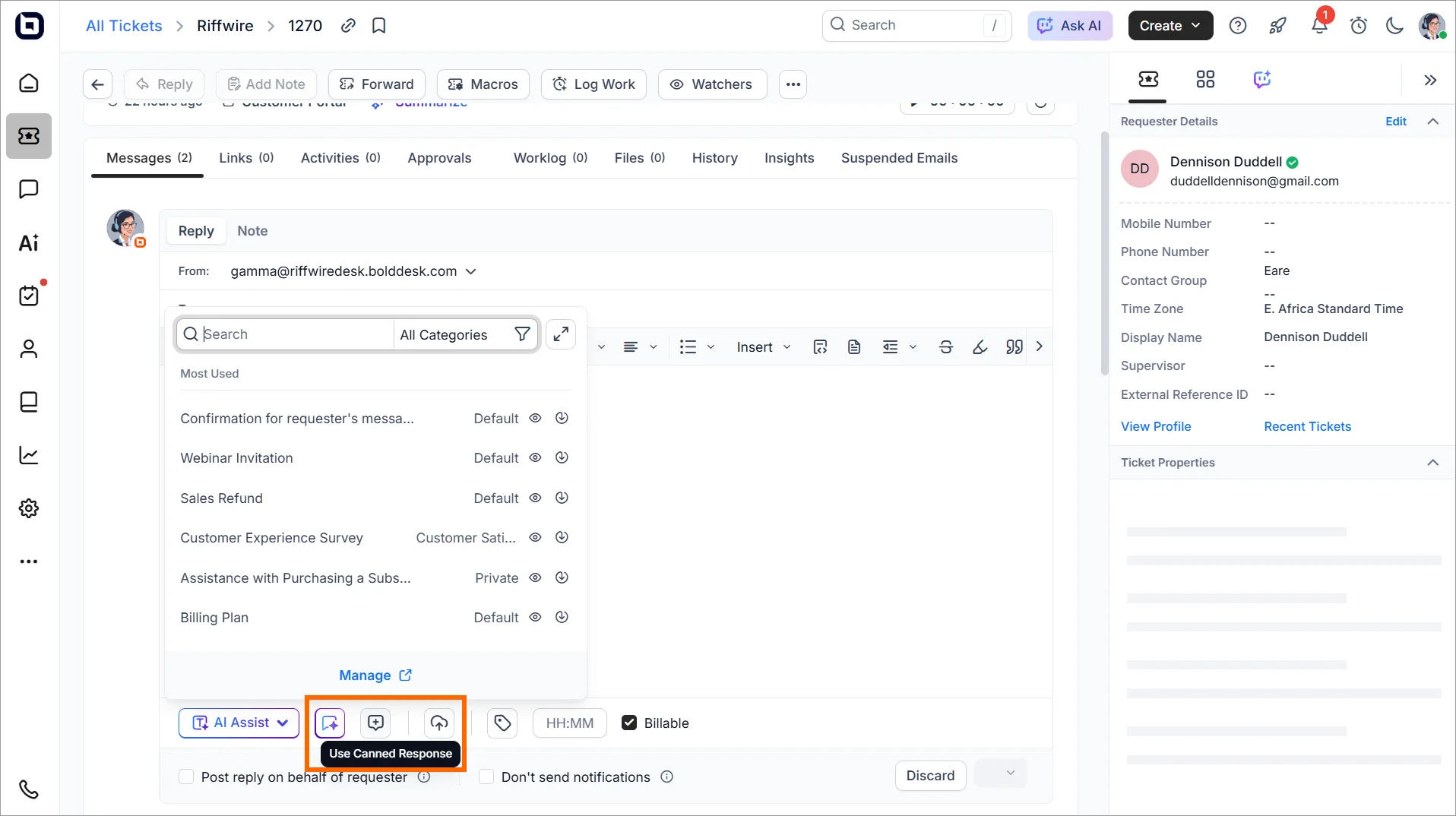Switch to the Worklog tab
1456x816 pixels.
[550, 158]
